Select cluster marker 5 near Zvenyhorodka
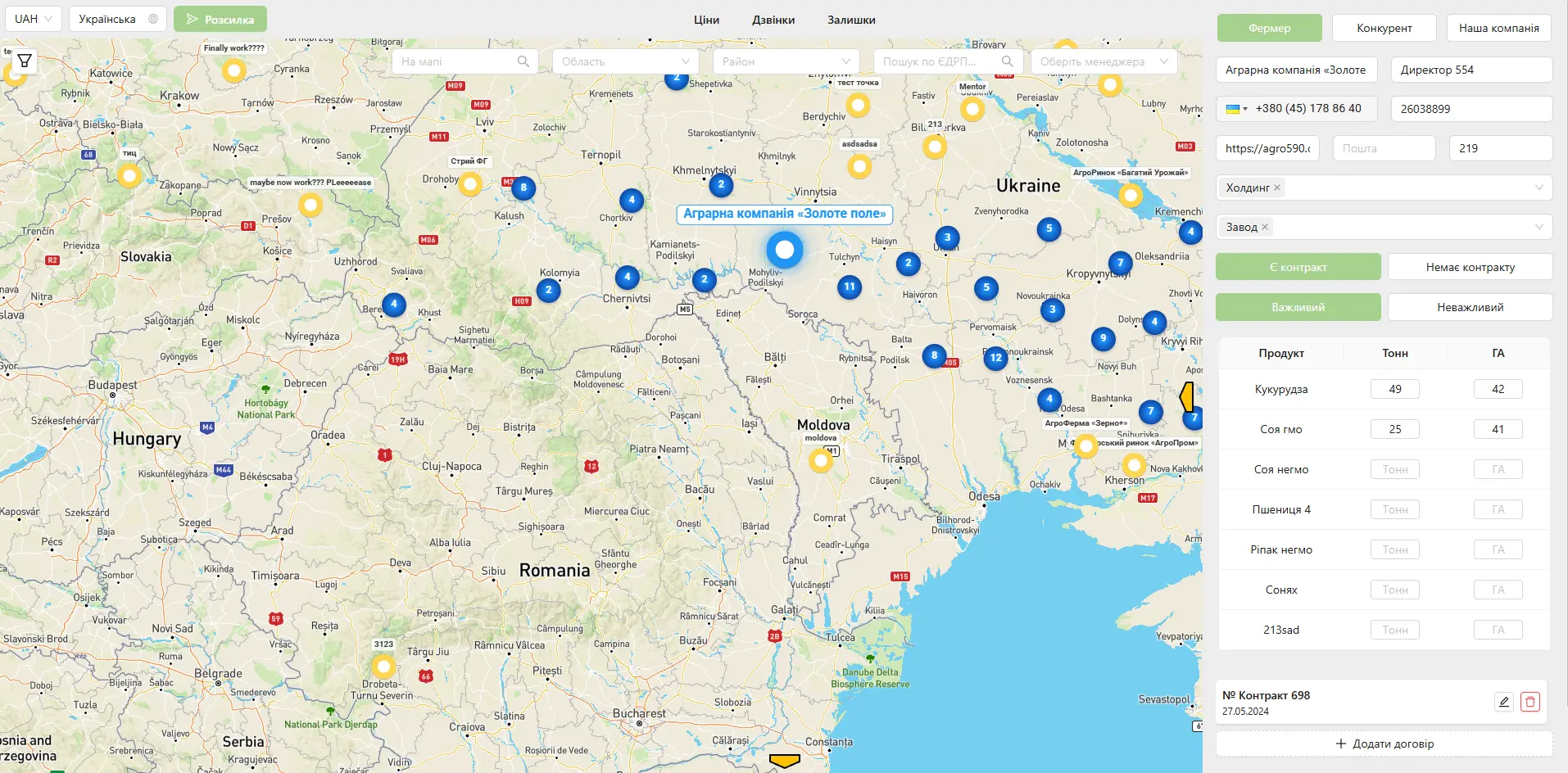1568x773 pixels. pos(1049,228)
